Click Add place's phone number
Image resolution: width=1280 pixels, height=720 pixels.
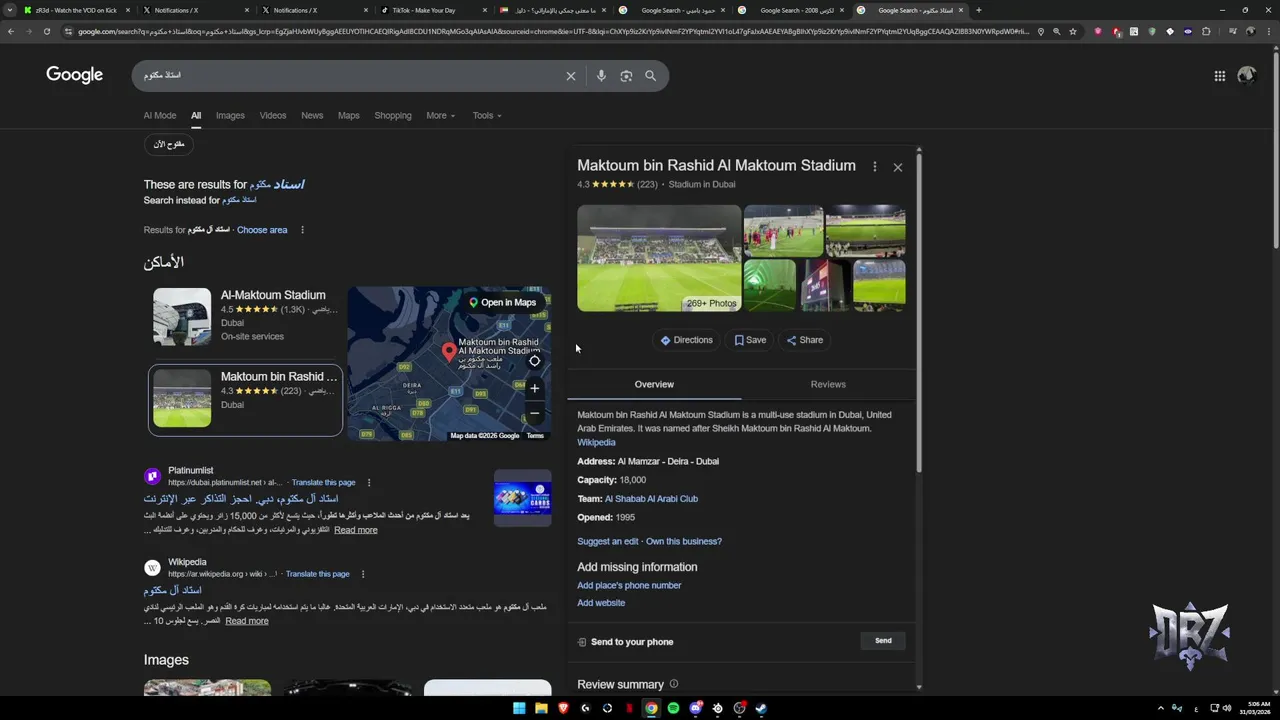[629, 585]
